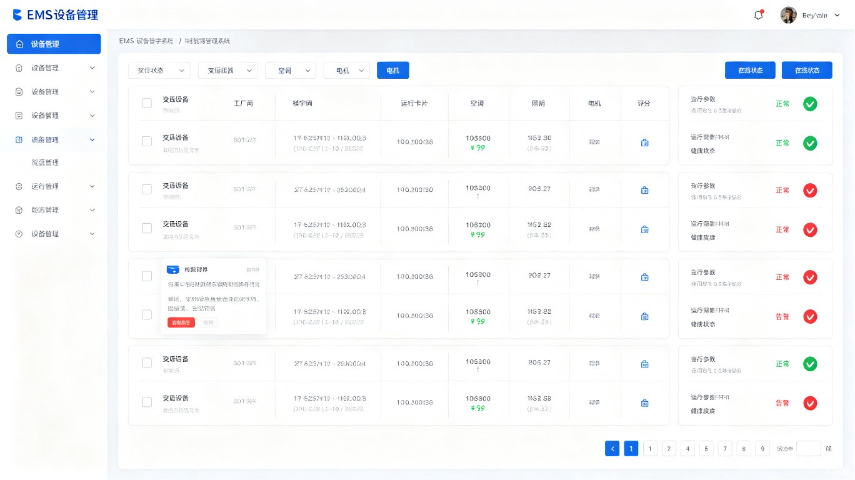This screenshot has width=855, height=480.
Task: Click the blue card icon in popup
Action: tap(173, 269)
